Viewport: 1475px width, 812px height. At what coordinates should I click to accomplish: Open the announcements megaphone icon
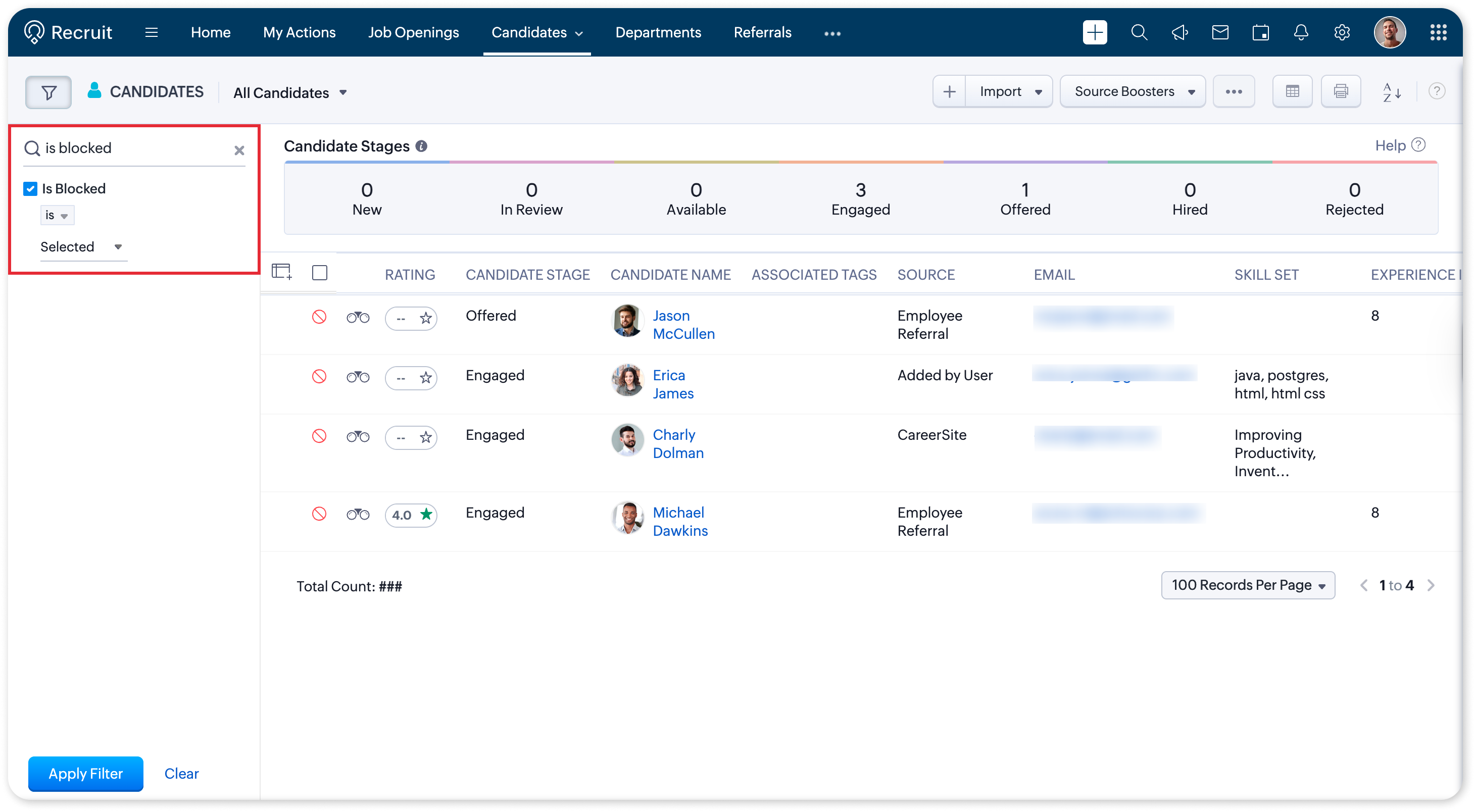[1179, 33]
